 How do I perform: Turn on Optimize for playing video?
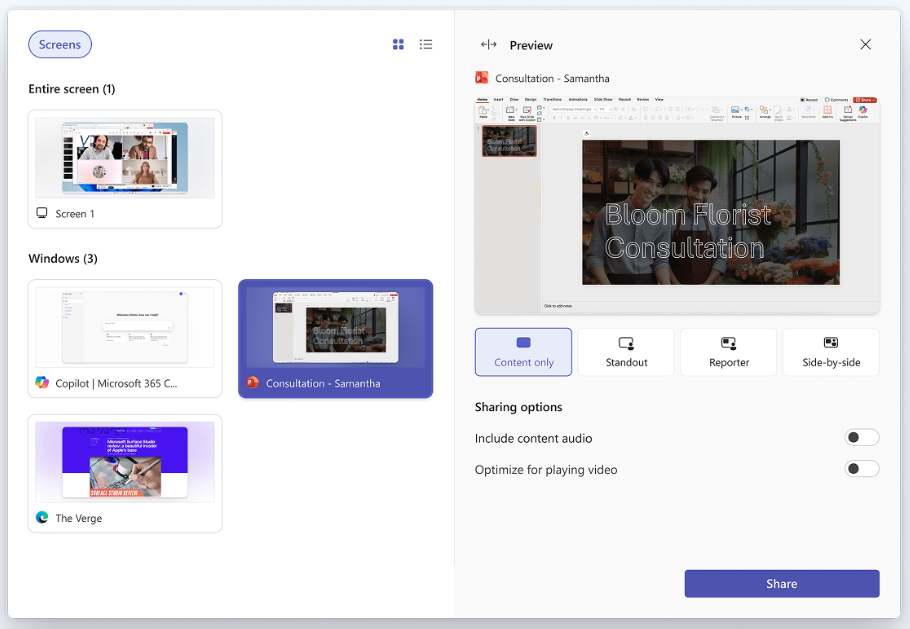pyautogui.click(x=861, y=469)
